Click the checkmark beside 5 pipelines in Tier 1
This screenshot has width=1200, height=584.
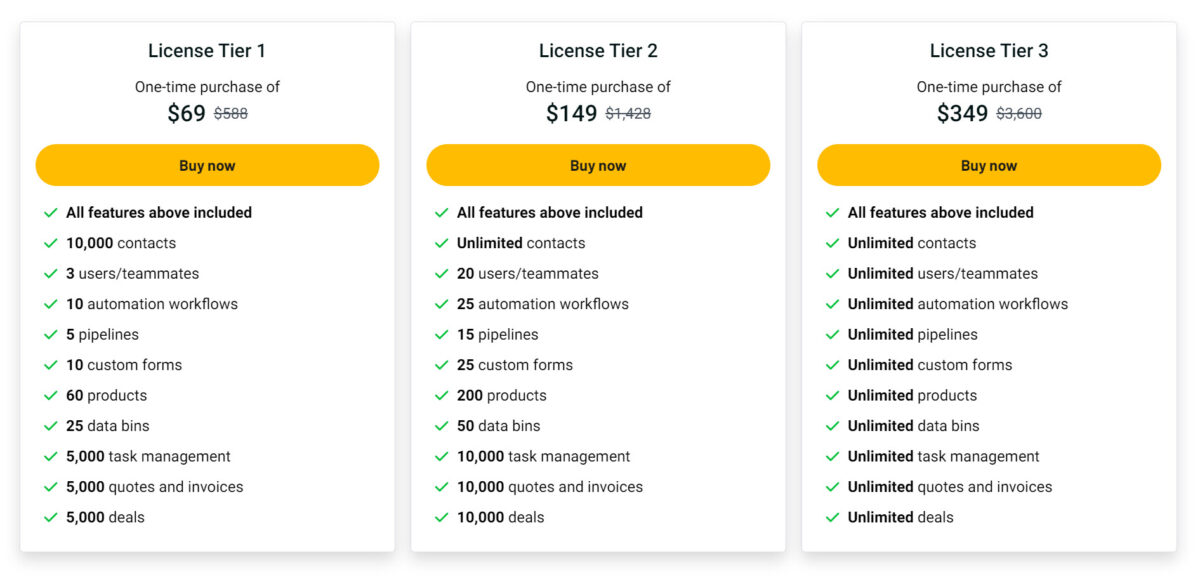[50, 334]
